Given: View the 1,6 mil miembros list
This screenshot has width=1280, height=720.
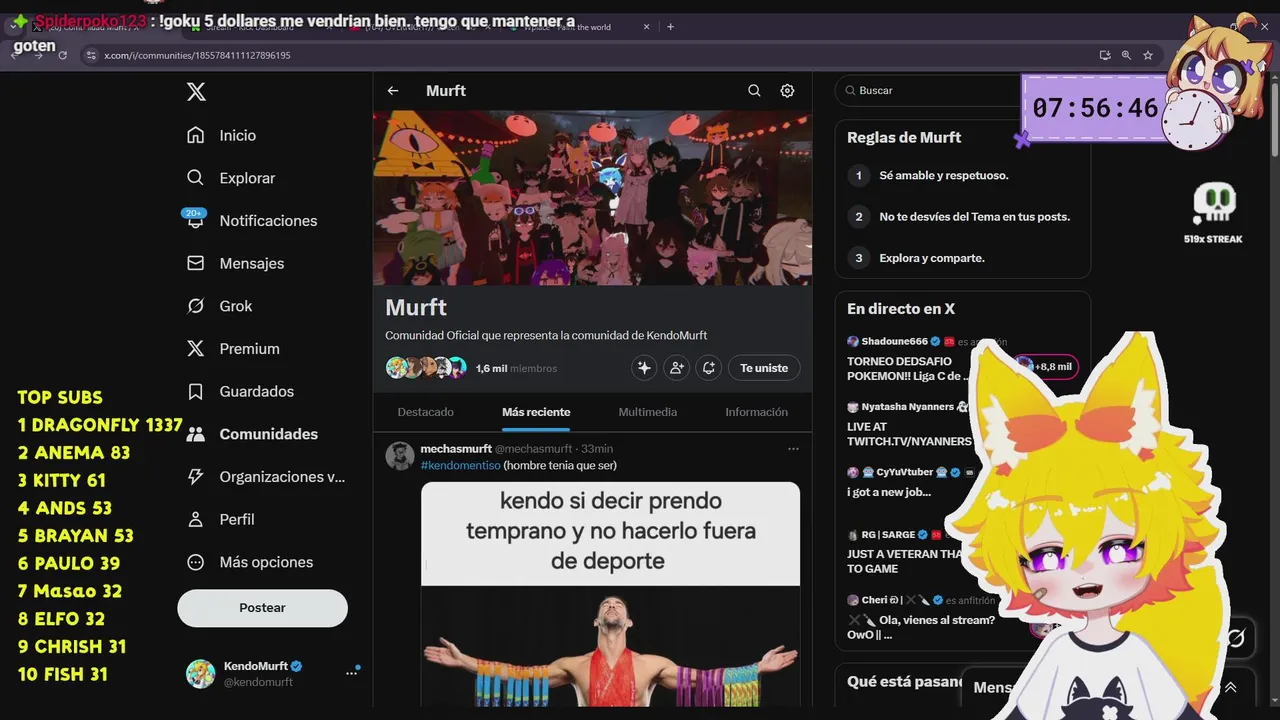Looking at the screenshot, I should coord(516,368).
